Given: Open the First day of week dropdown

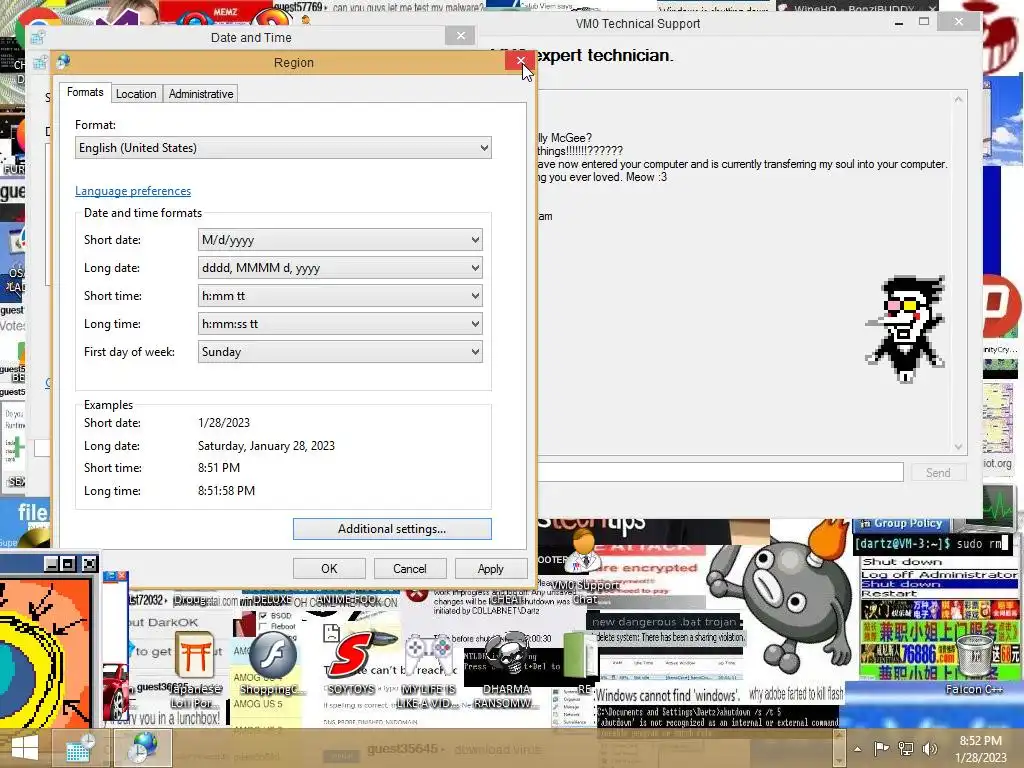Looking at the screenshot, I should coord(340,352).
